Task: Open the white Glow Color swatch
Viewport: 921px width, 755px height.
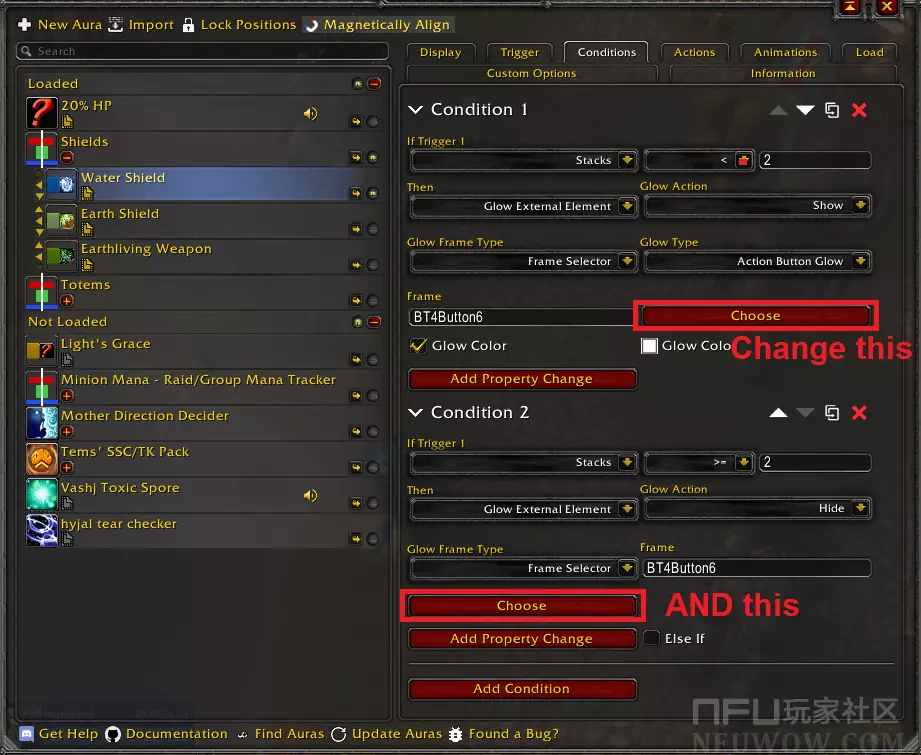Action: [x=649, y=346]
